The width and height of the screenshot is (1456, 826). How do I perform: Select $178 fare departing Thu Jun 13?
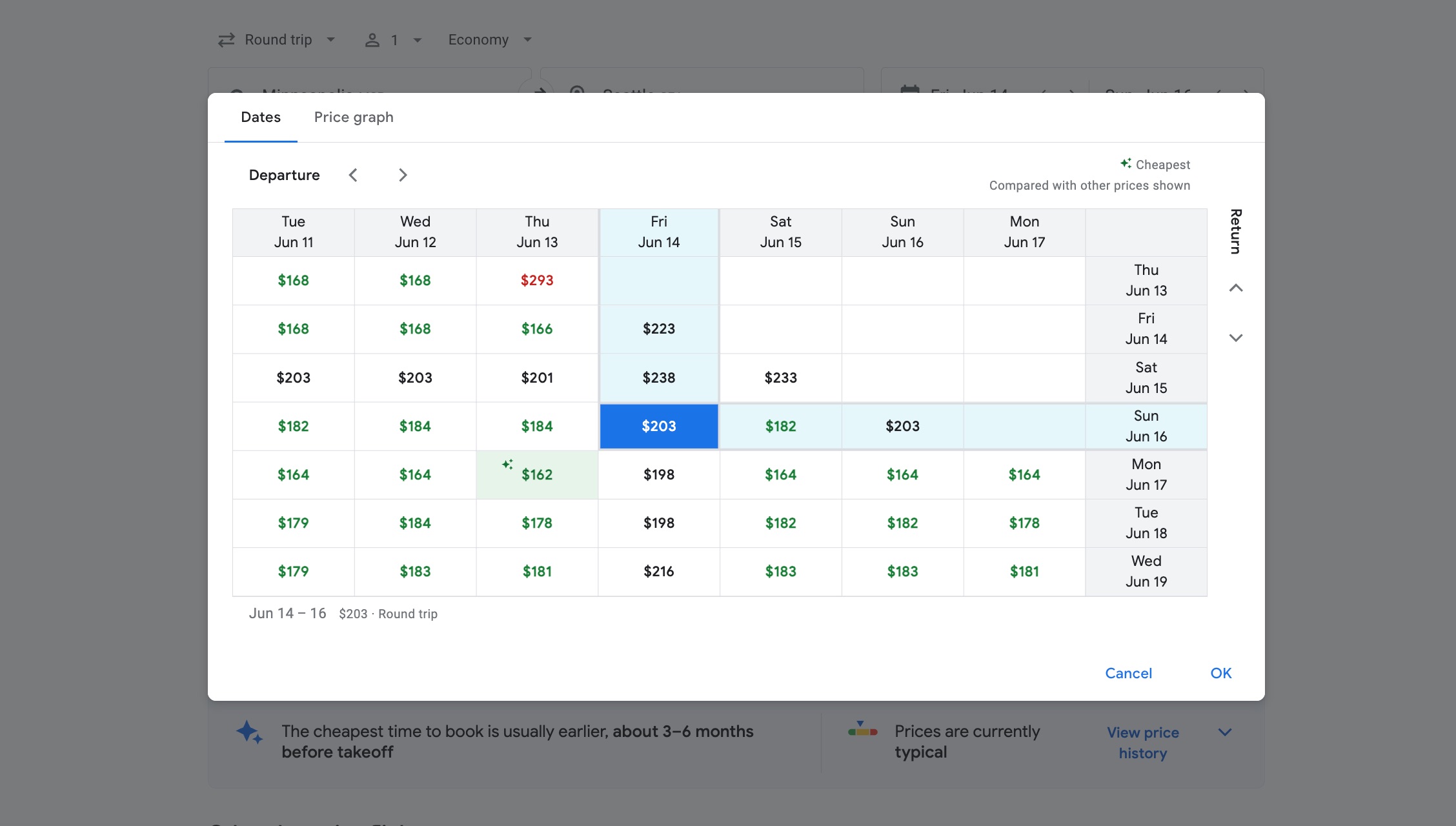[x=537, y=523]
